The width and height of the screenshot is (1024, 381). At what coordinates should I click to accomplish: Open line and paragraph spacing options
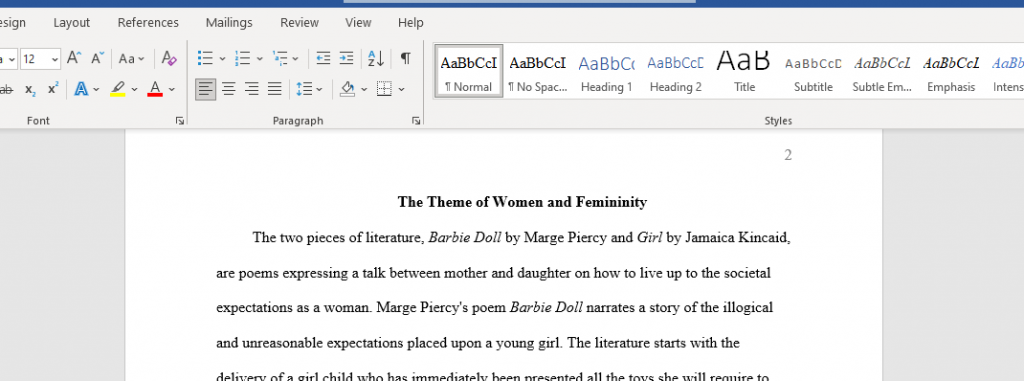304,89
